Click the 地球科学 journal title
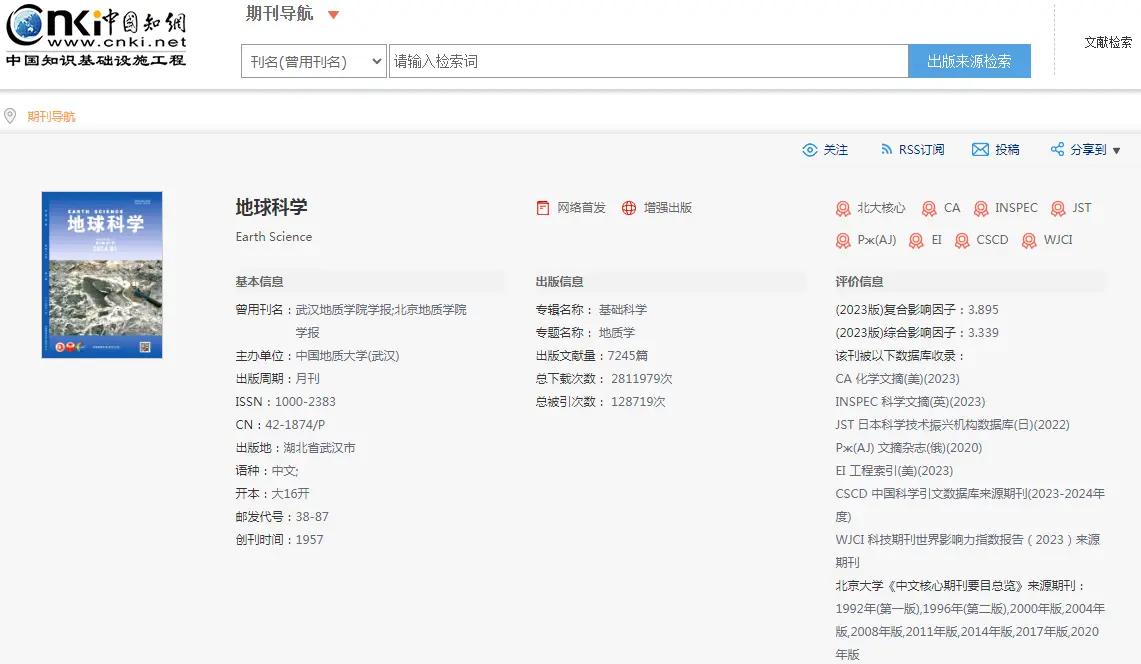The width and height of the screenshot is (1141, 664). click(271, 207)
